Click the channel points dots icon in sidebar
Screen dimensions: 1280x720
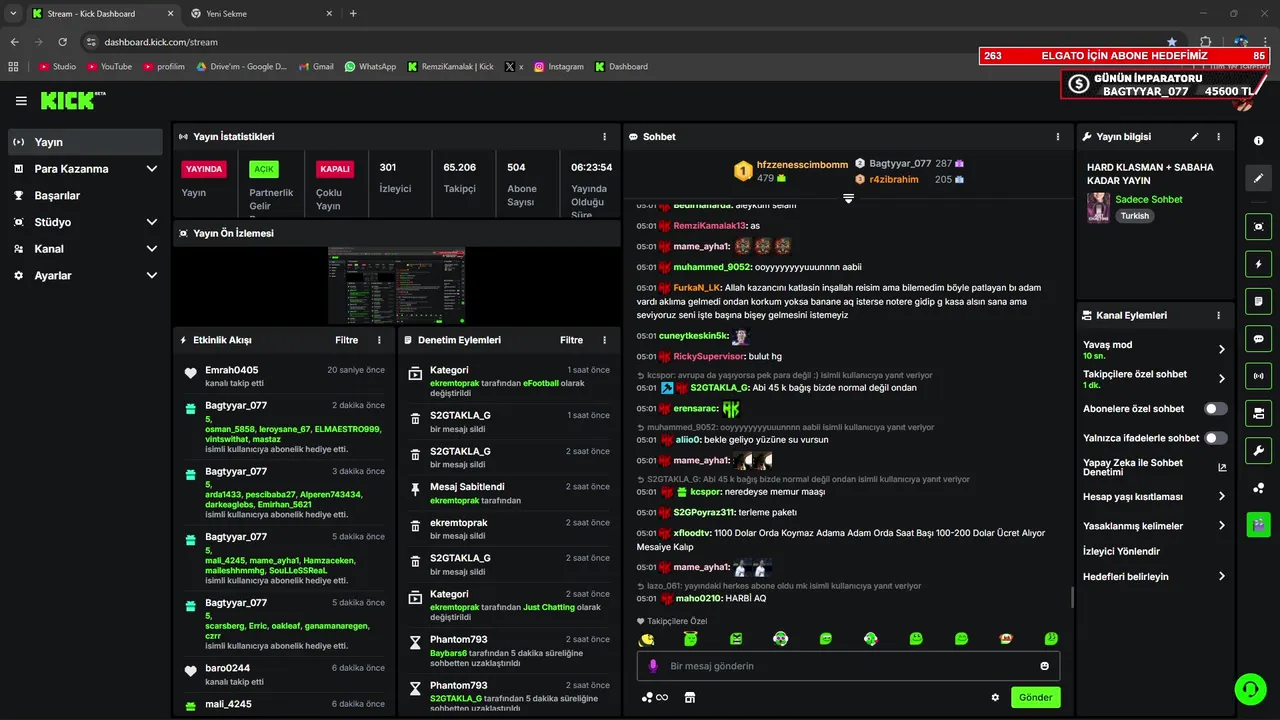point(1258,488)
